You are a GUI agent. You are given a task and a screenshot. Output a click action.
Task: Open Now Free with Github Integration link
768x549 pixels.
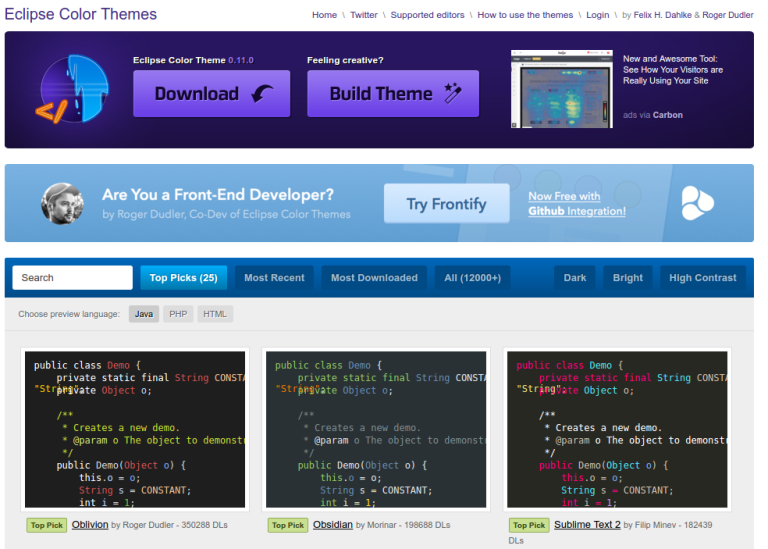(x=576, y=204)
